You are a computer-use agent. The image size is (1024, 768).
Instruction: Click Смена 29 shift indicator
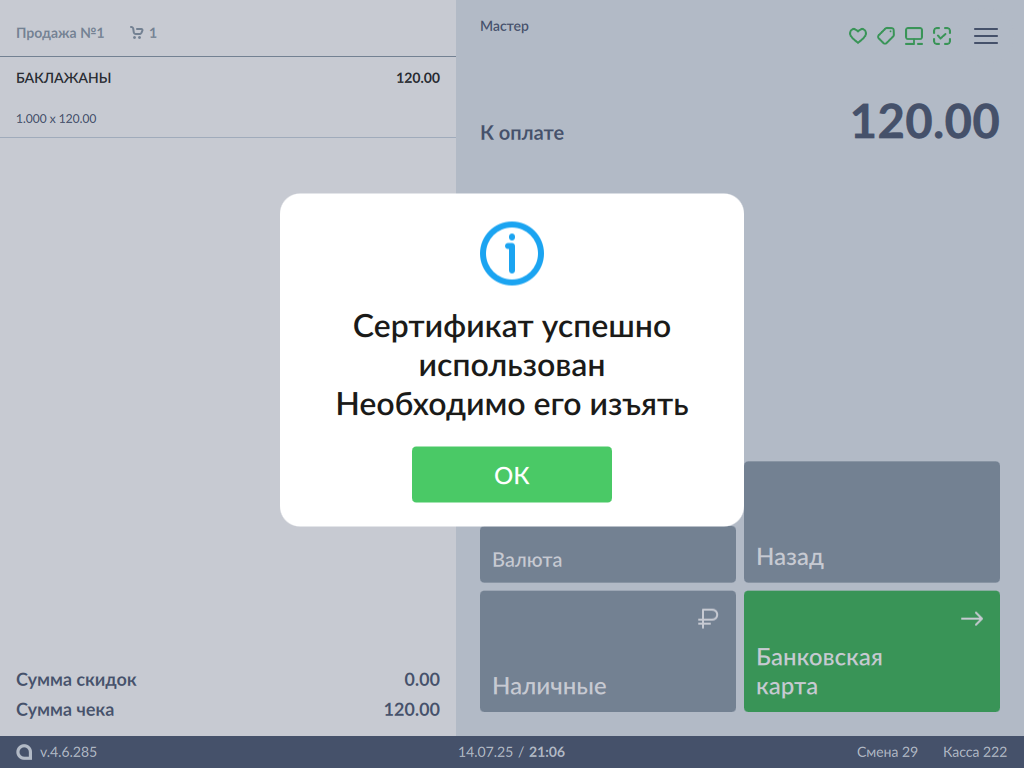pyautogui.click(x=887, y=752)
